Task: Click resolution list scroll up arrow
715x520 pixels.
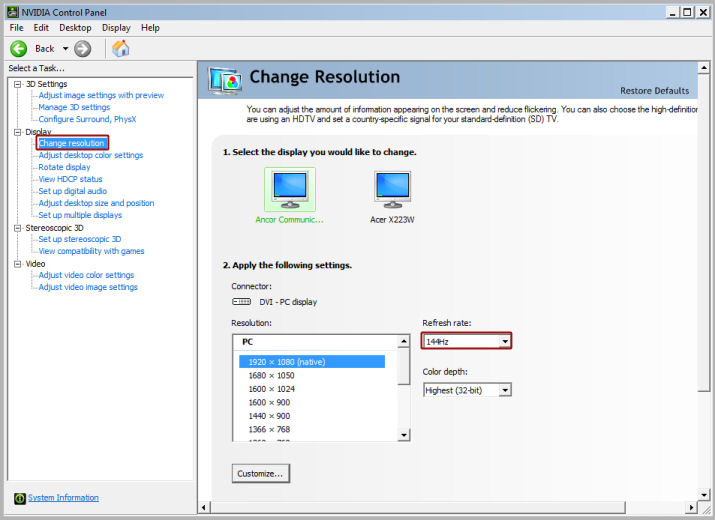Action: [404, 341]
